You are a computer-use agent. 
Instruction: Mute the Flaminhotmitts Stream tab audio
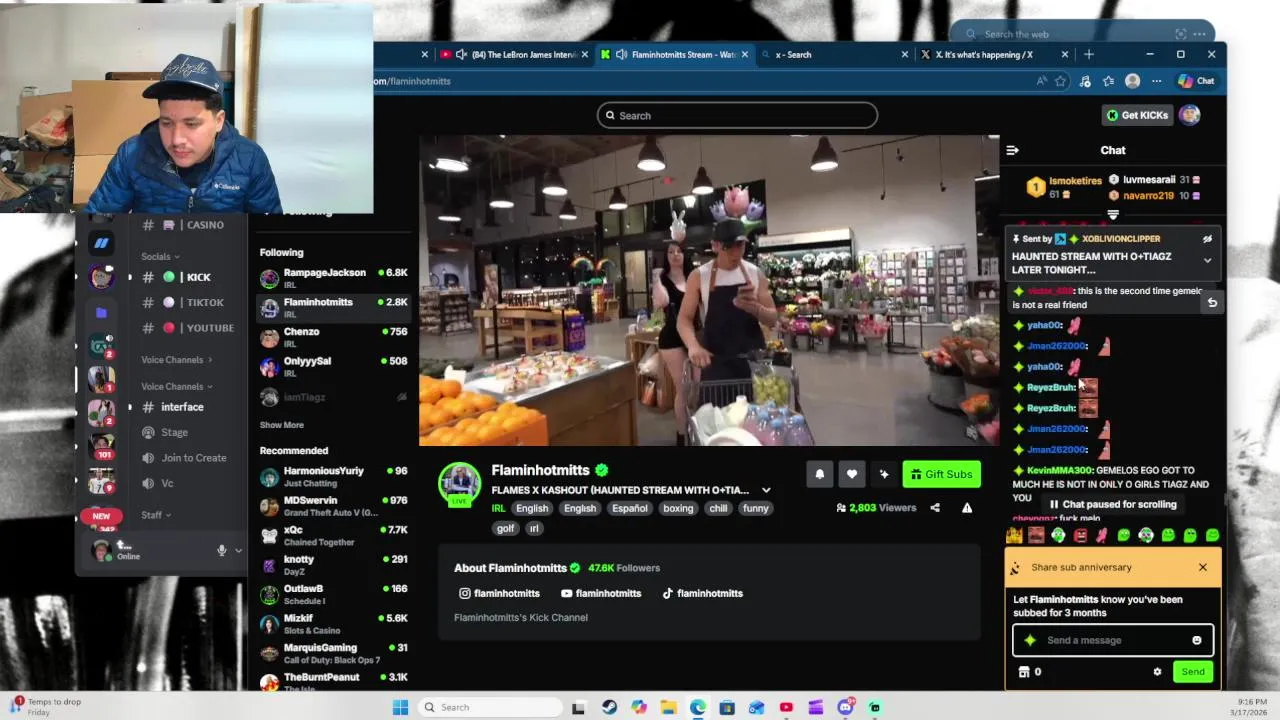[621, 54]
